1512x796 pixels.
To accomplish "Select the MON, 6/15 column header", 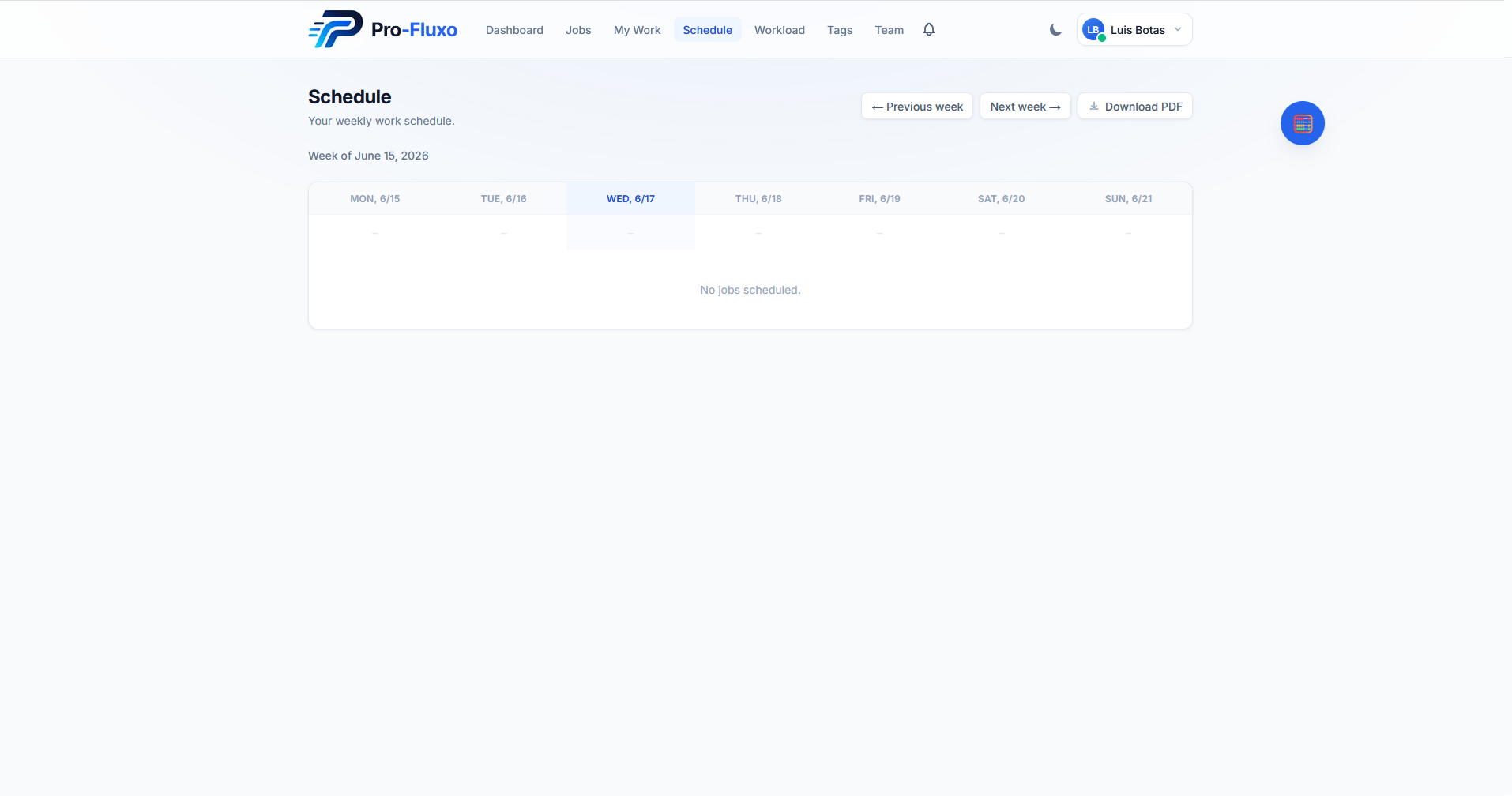I will coord(375,199).
